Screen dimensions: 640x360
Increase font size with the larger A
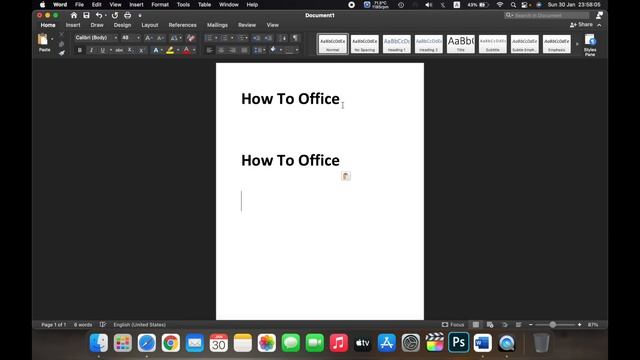coord(149,38)
